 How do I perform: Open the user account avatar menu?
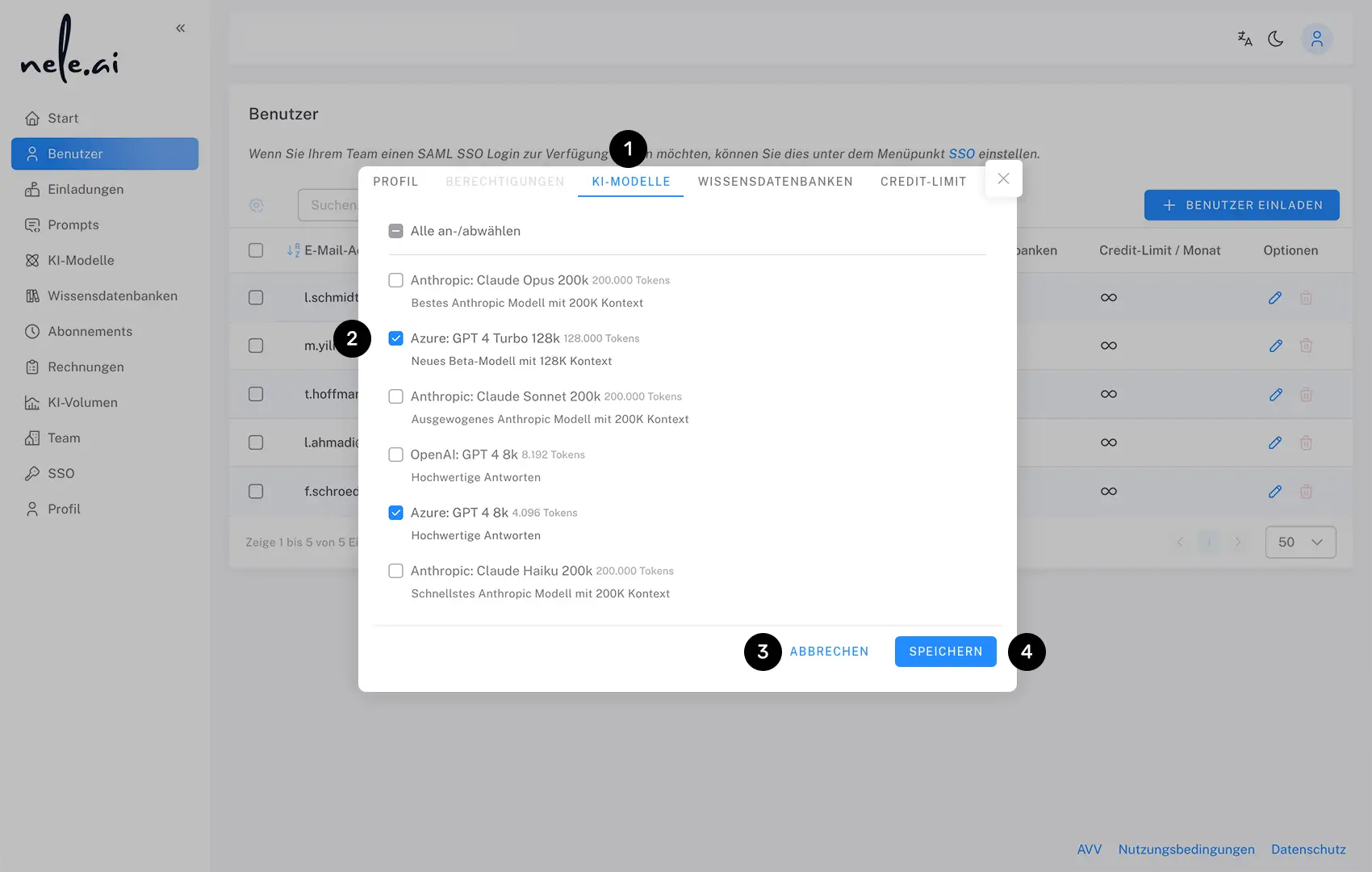1316,39
